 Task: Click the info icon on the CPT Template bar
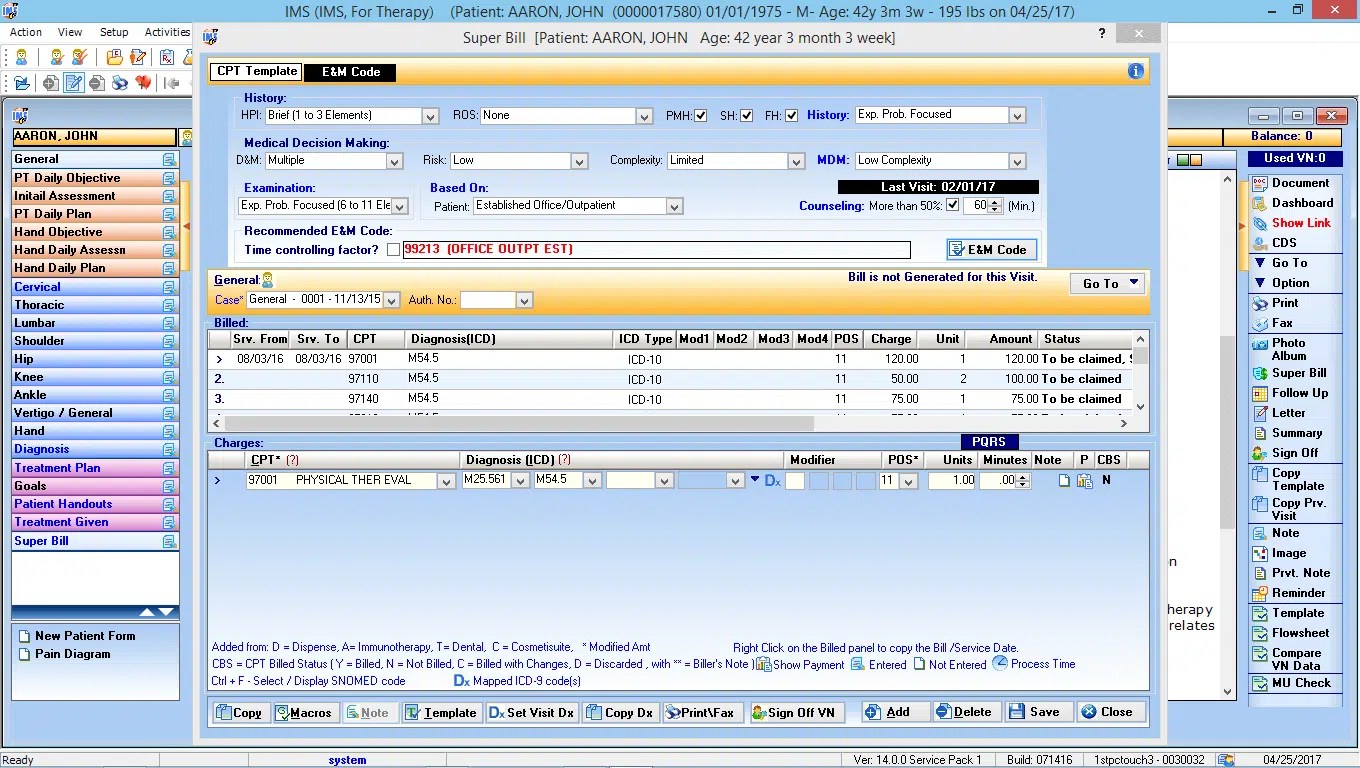(x=1135, y=71)
